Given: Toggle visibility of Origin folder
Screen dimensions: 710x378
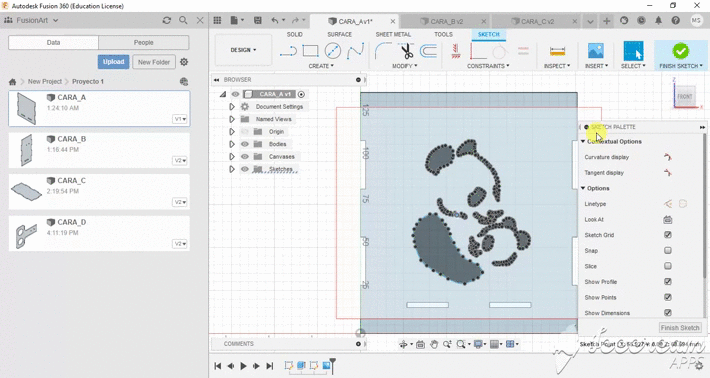Looking at the screenshot, I should coord(245,132).
